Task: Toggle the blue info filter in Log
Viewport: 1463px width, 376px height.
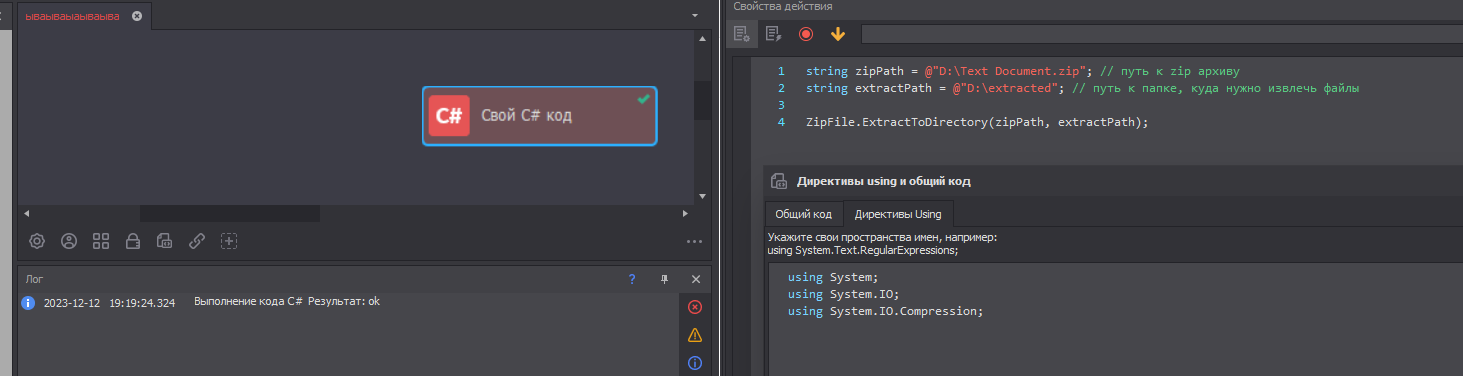Action: (695, 363)
